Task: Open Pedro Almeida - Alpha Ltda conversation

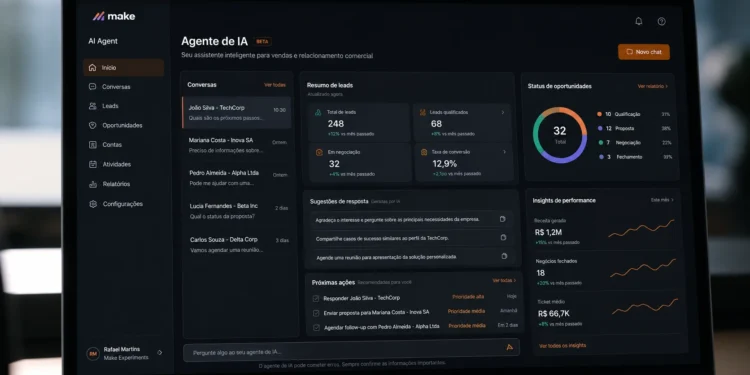Action: click(238, 178)
